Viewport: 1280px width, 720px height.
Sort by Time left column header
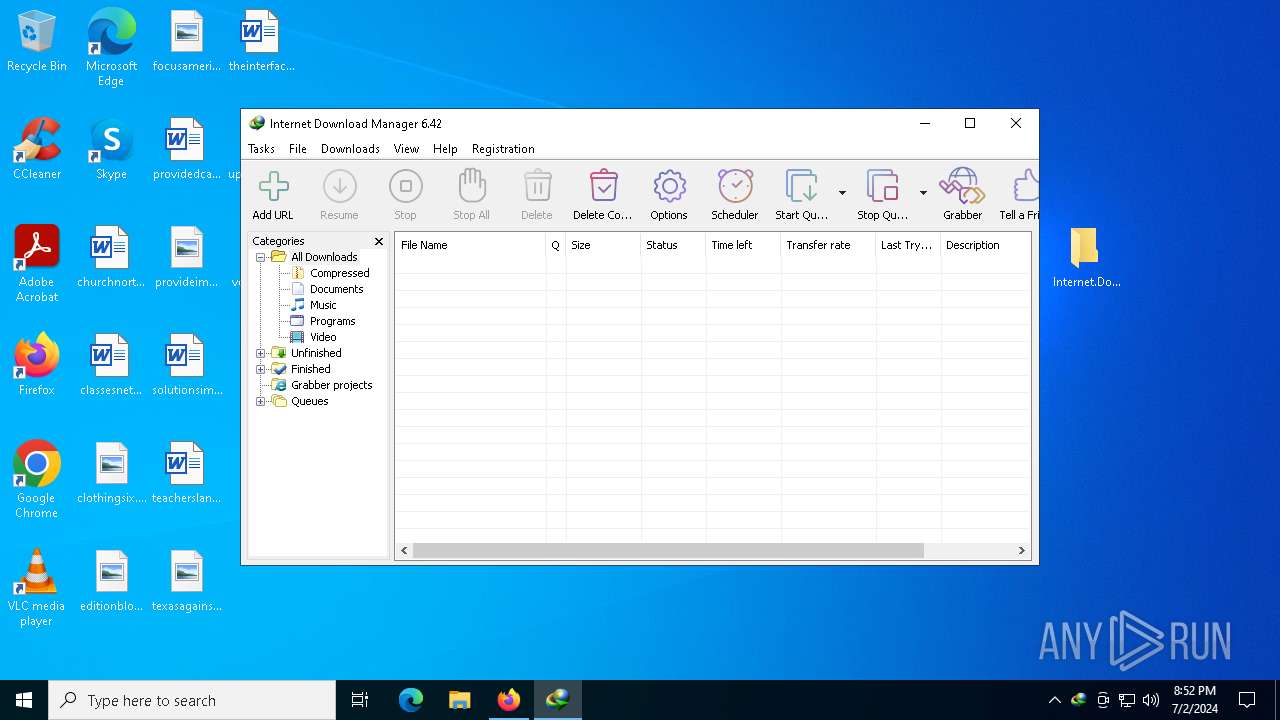coord(743,245)
